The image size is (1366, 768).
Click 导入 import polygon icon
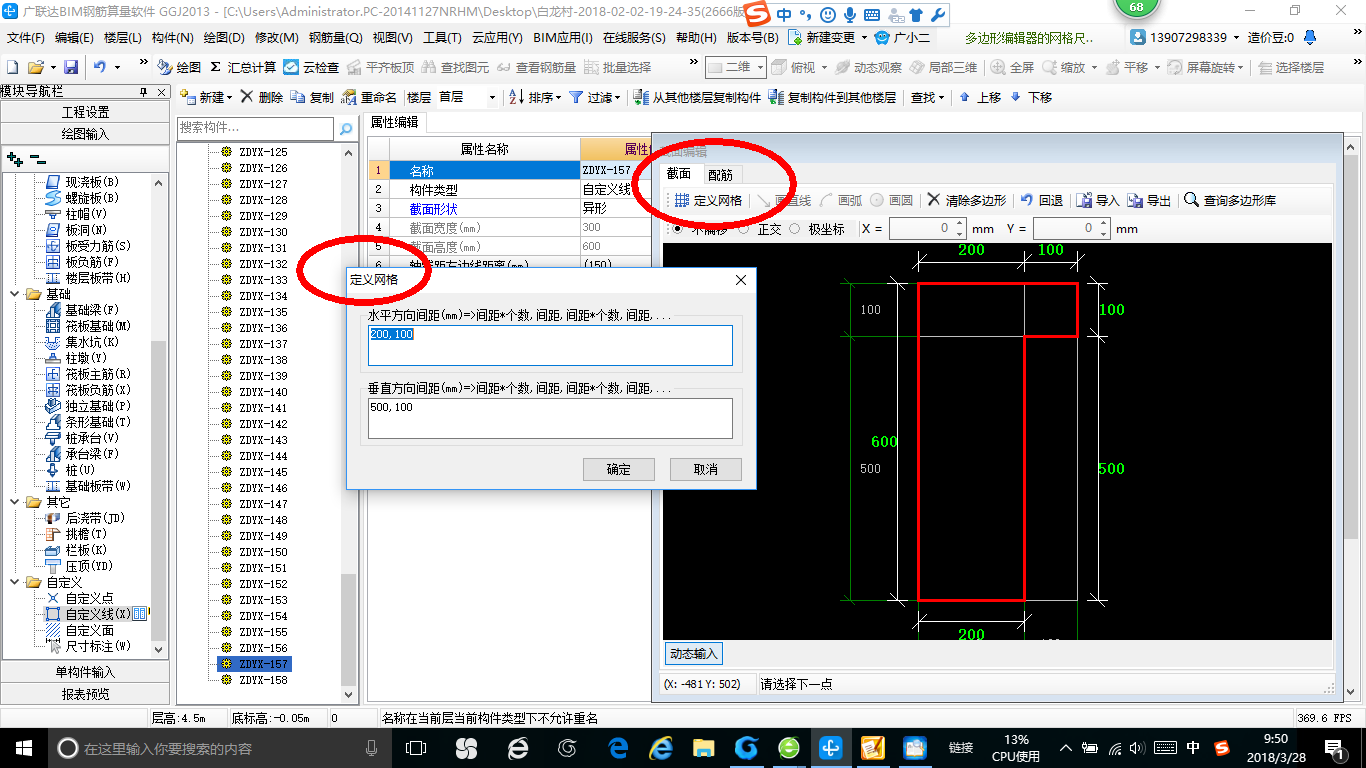coord(1084,200)
